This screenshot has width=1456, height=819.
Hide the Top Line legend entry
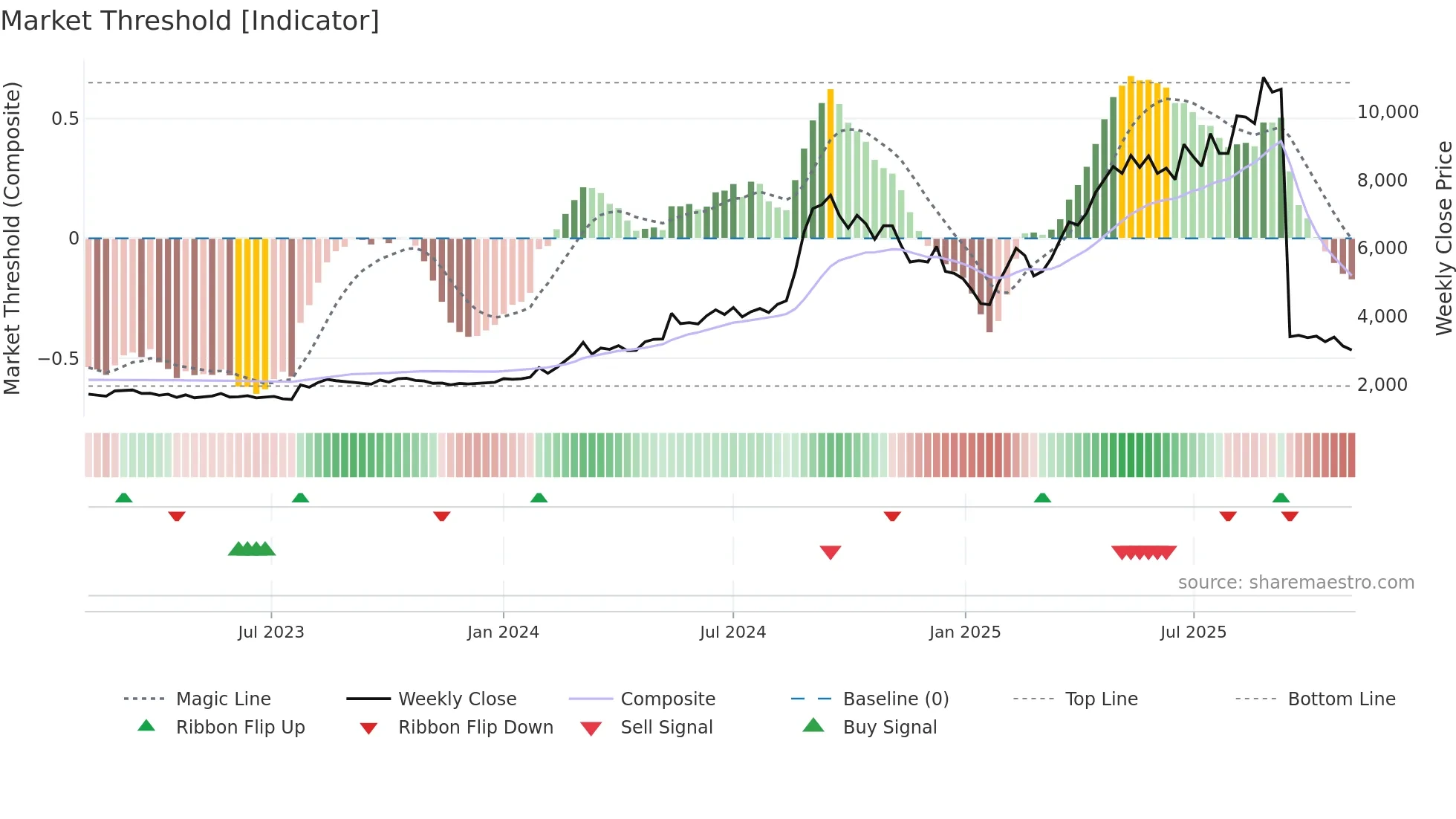coord(1101,699)
